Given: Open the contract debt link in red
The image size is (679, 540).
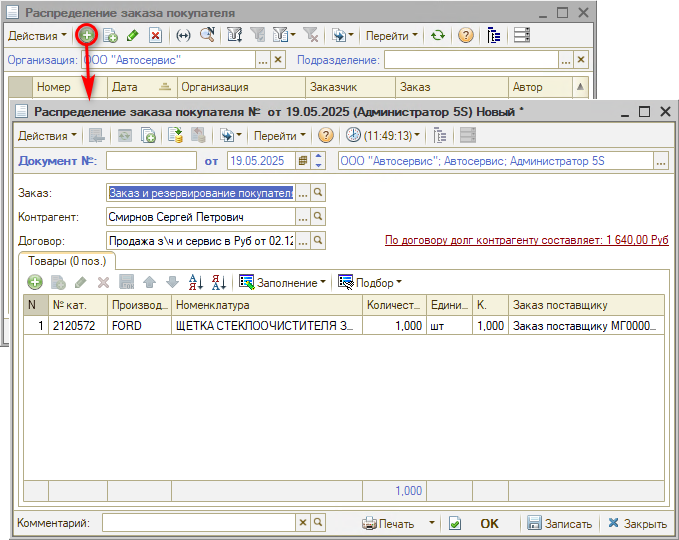Looking at the screenshot, I should tap(526, 241).
